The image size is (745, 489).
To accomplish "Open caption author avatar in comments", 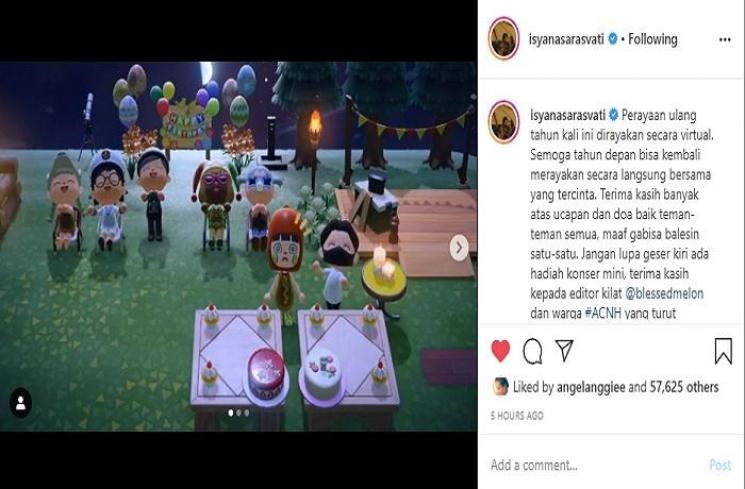I will click(504, 122).
